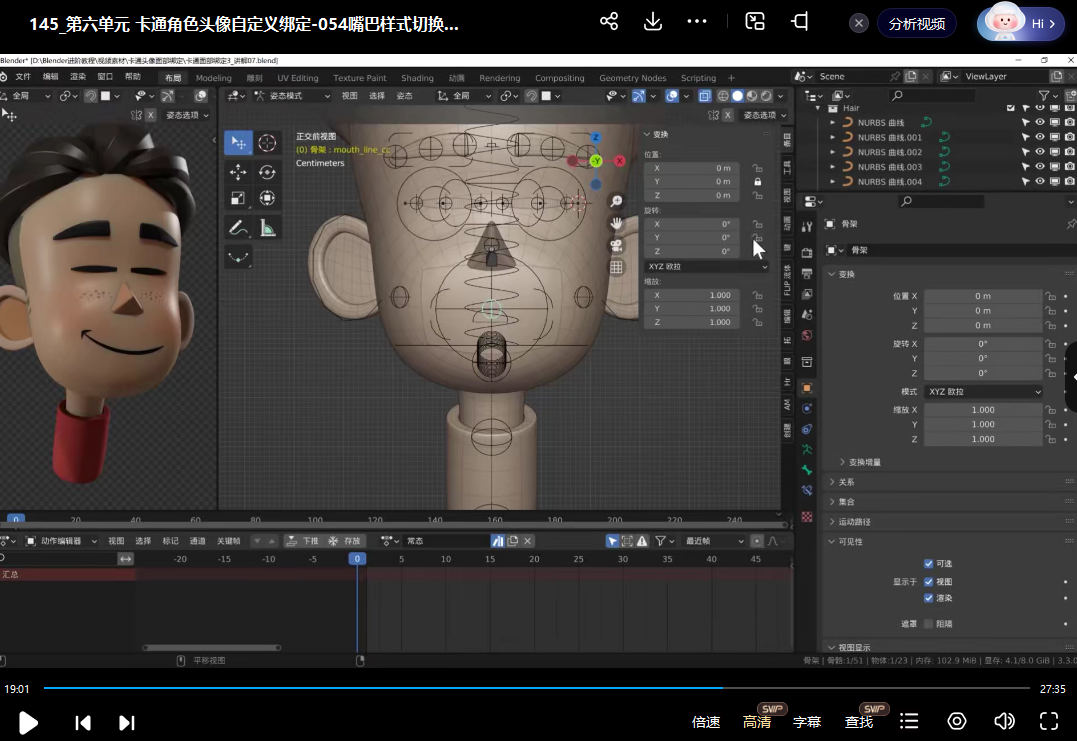Hide NURBS 曲线.002 with its eye icon
The height and width of the screenshot is (741, 1077).
1040,152
